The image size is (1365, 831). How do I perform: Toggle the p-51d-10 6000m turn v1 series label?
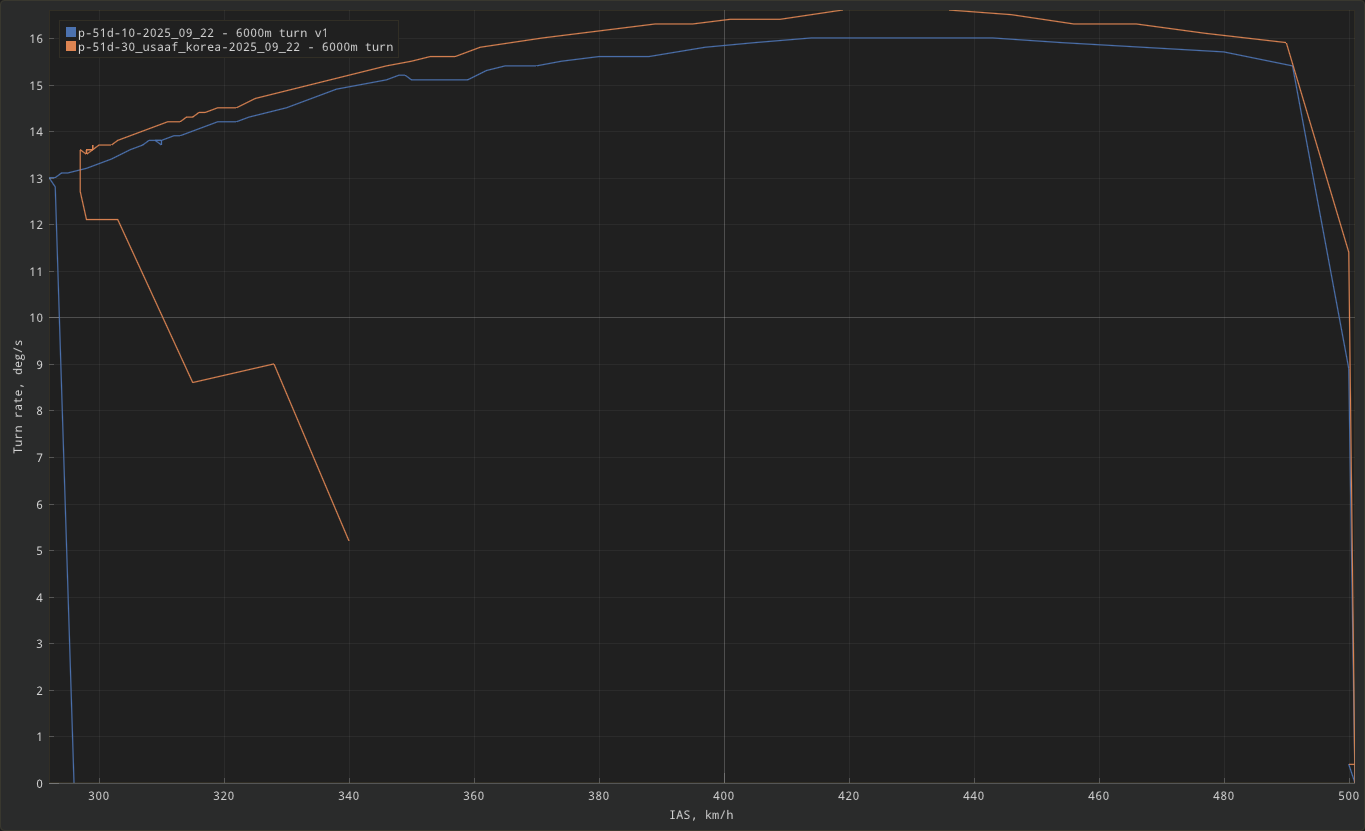pyautogui.click(x=203, y=33)
